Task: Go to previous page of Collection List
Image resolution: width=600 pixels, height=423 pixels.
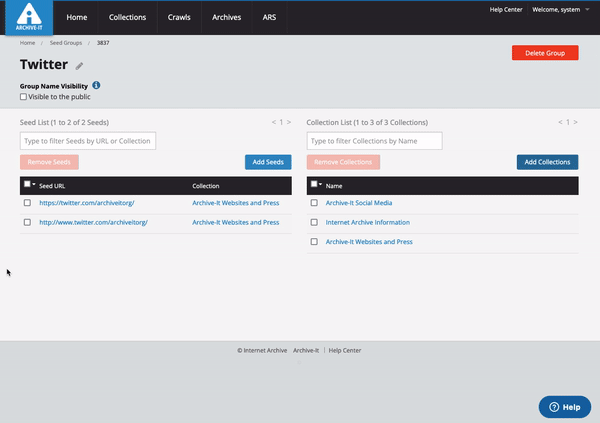Action: pyautogui.click(x=560, y=122)
